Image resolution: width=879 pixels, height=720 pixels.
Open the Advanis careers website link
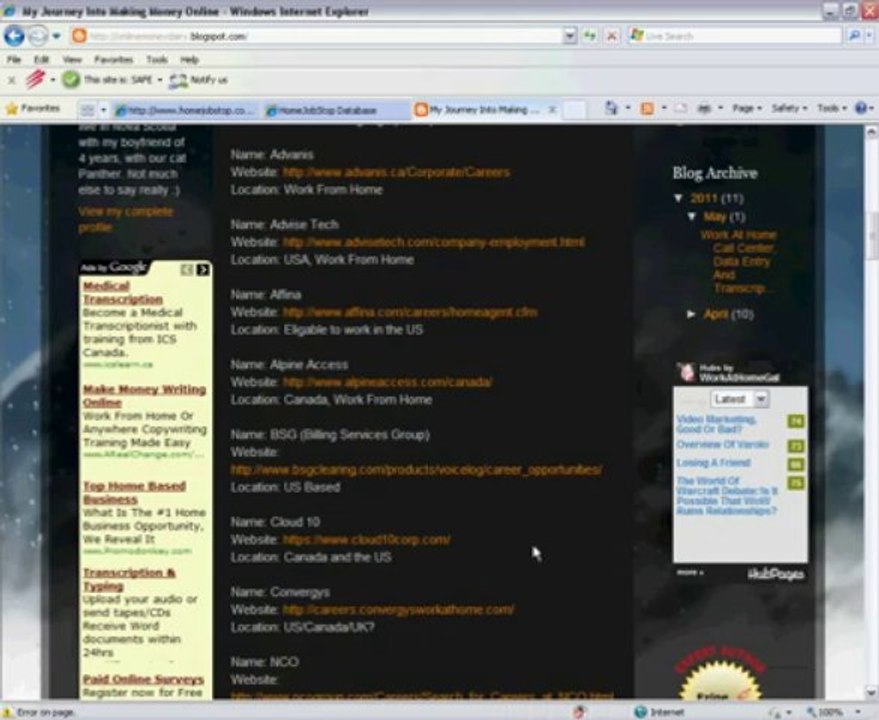point(396,172)
